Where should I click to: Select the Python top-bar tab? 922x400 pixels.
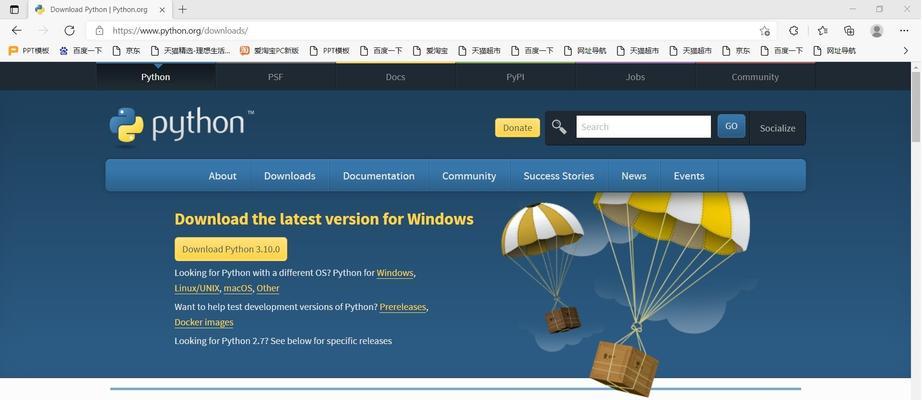(x=156, y=76)
